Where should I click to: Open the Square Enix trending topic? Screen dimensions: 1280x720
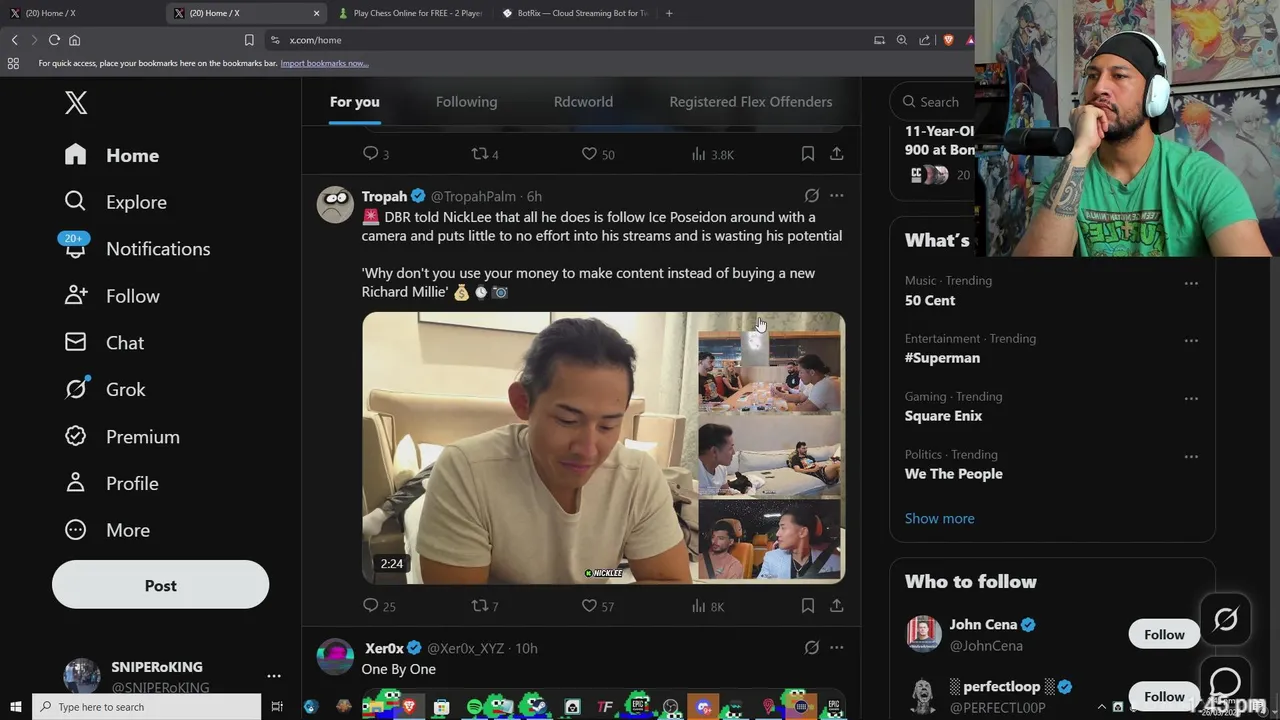click(x=943, y=416)
